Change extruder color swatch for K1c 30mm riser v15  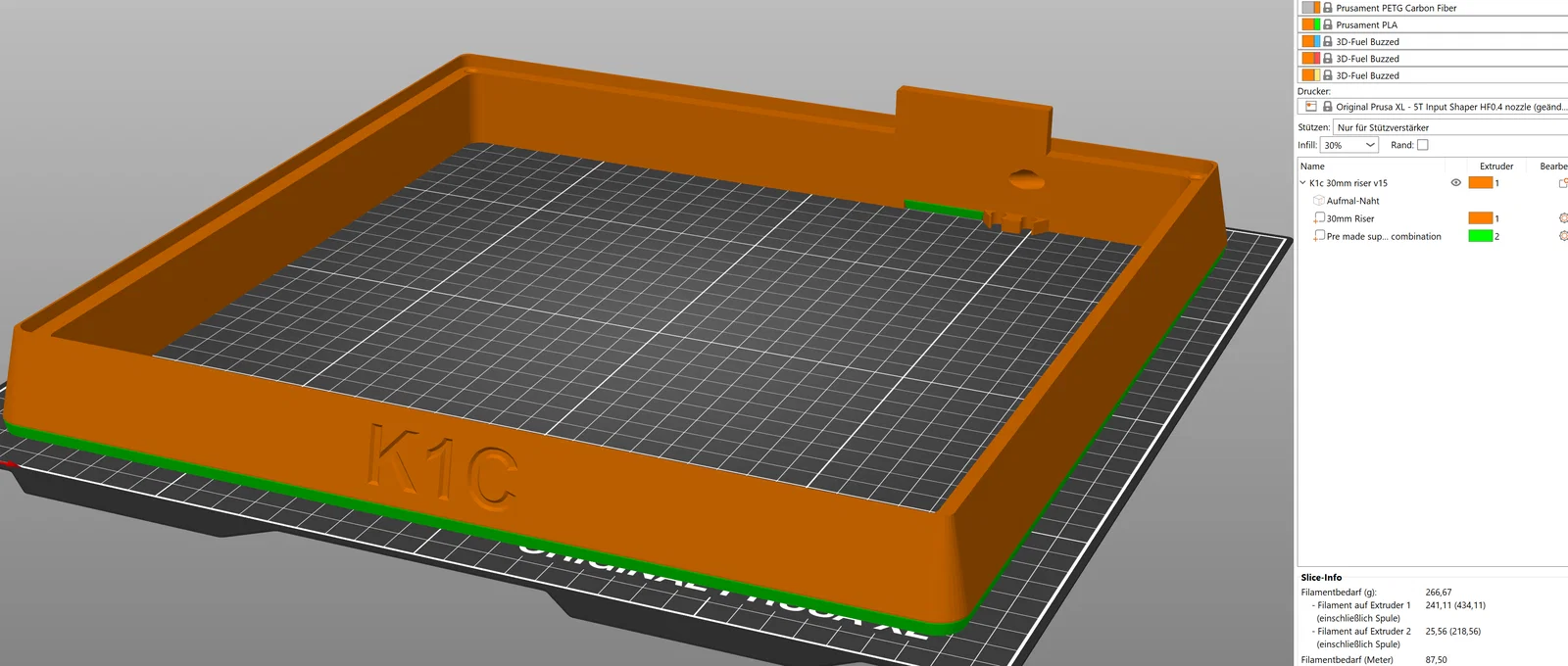coord(1480,183)
